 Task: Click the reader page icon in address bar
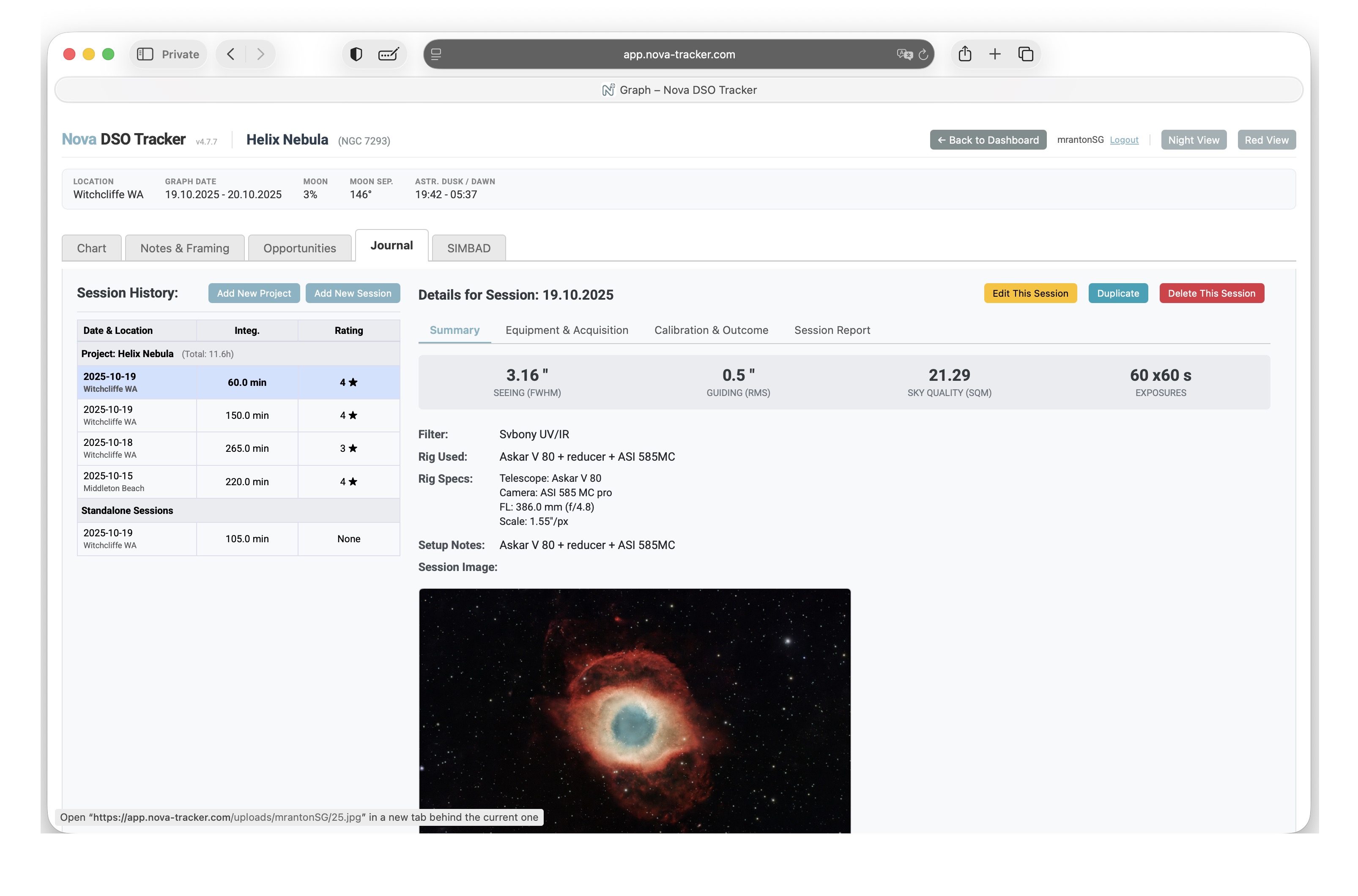[436, 54]
